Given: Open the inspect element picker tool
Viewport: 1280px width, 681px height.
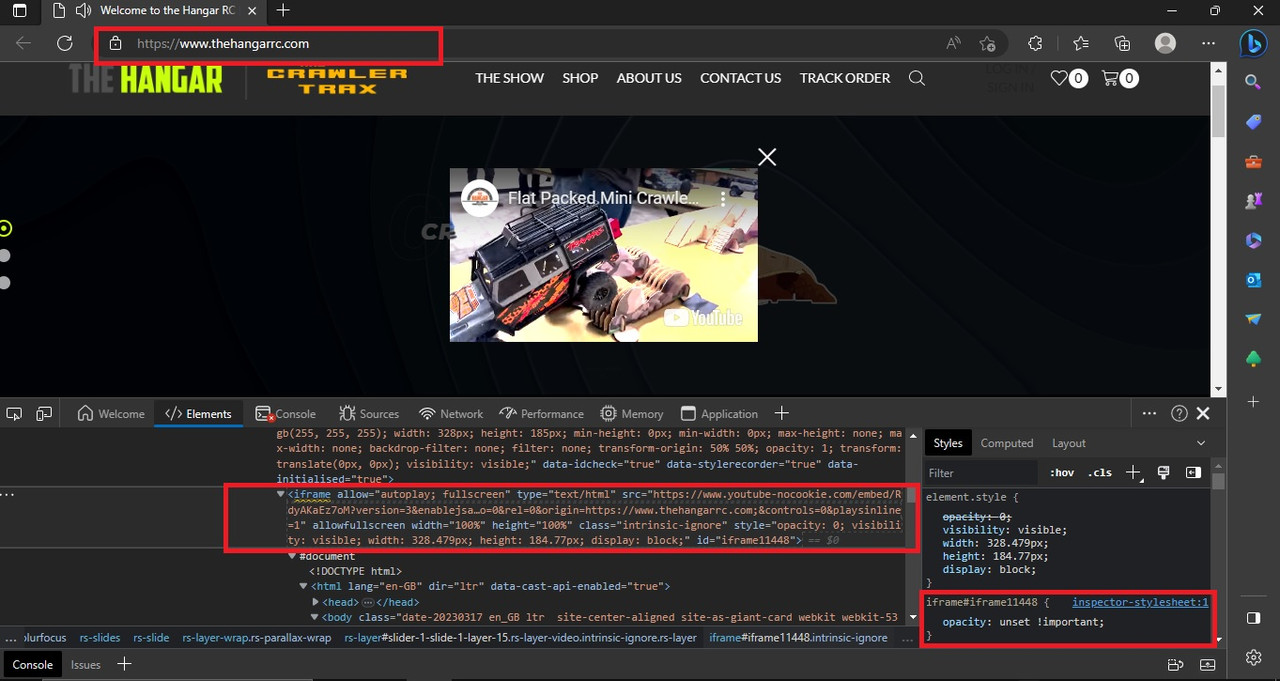Looking at the screenshot, I should pyautogui.click(x=14, y=413).
